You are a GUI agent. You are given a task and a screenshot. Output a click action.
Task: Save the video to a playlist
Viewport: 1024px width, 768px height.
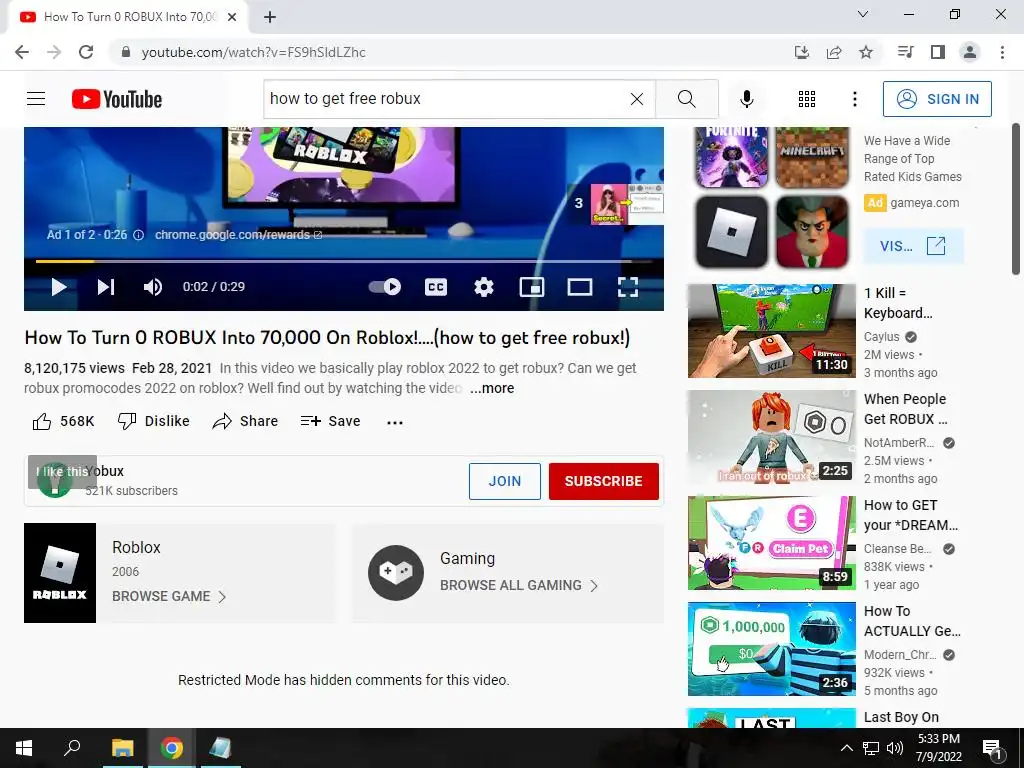pyautogui.click(x=330, y=421)
